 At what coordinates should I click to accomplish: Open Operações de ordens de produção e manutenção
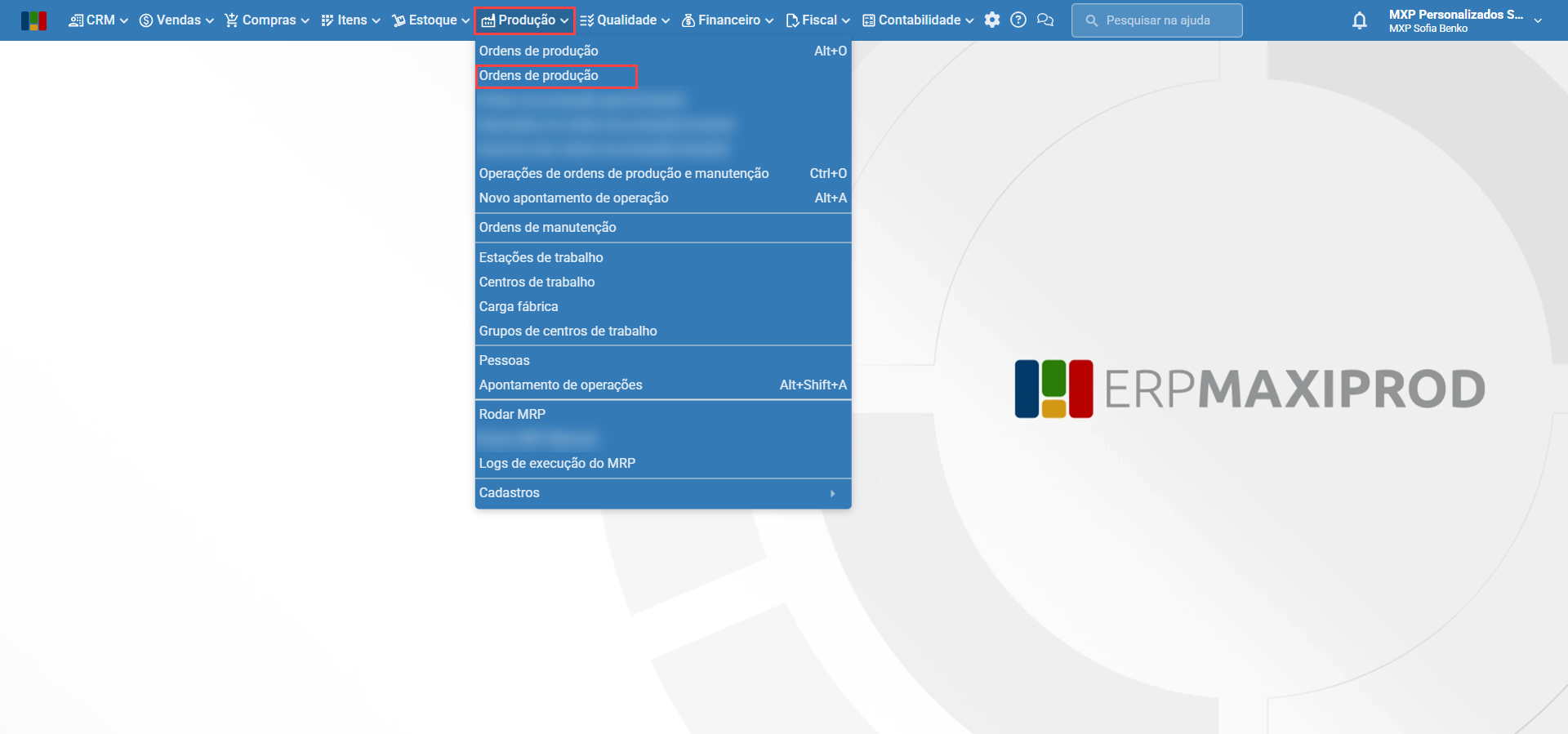click(663, 174)
